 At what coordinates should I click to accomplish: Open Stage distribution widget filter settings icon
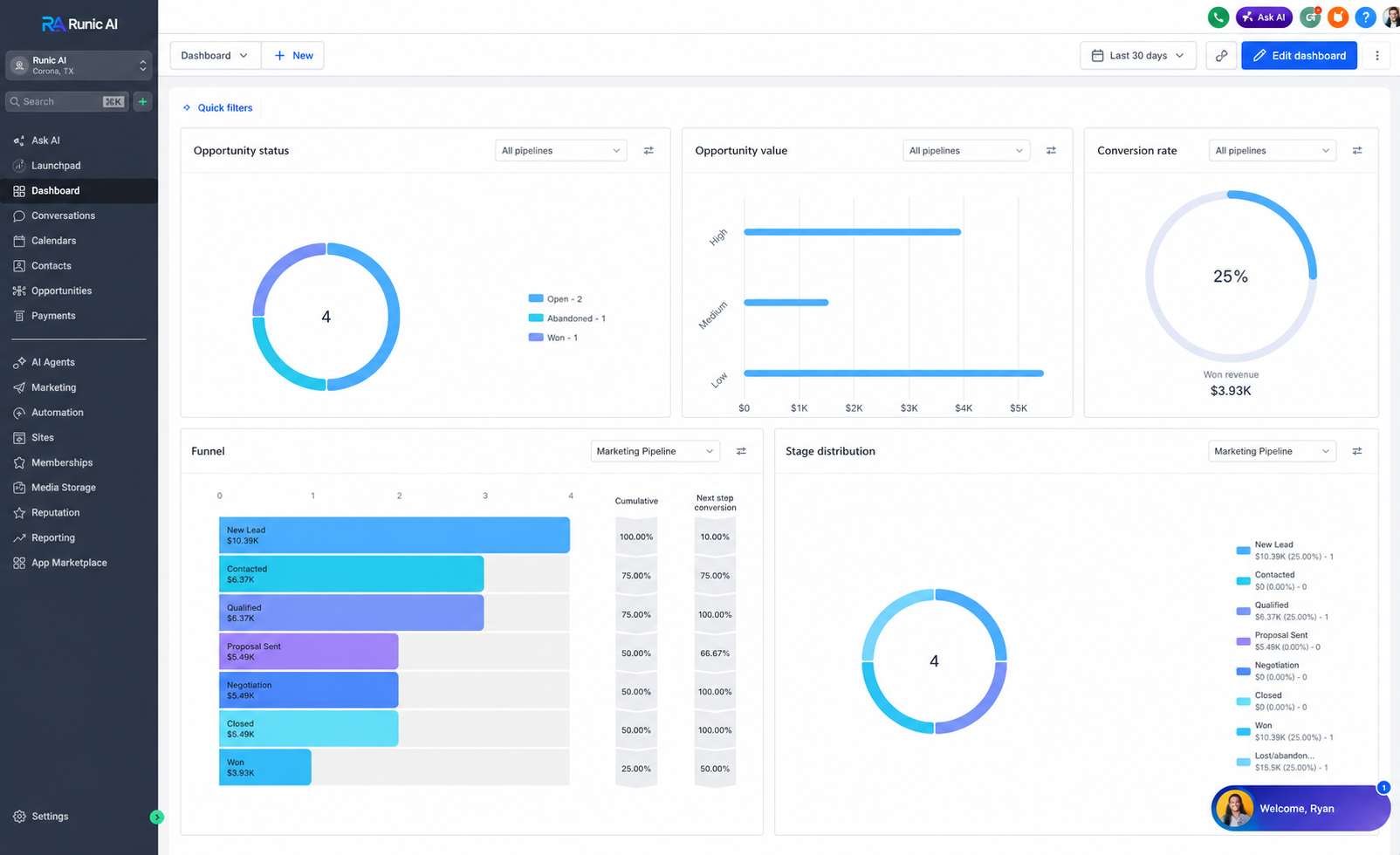click(x=1356, y=451)
